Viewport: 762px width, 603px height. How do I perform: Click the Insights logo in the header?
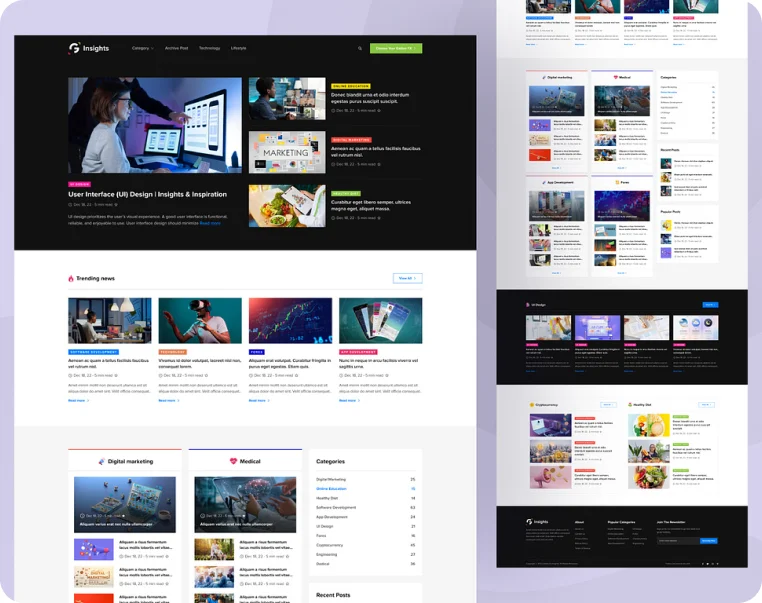(x=88, y=48)
